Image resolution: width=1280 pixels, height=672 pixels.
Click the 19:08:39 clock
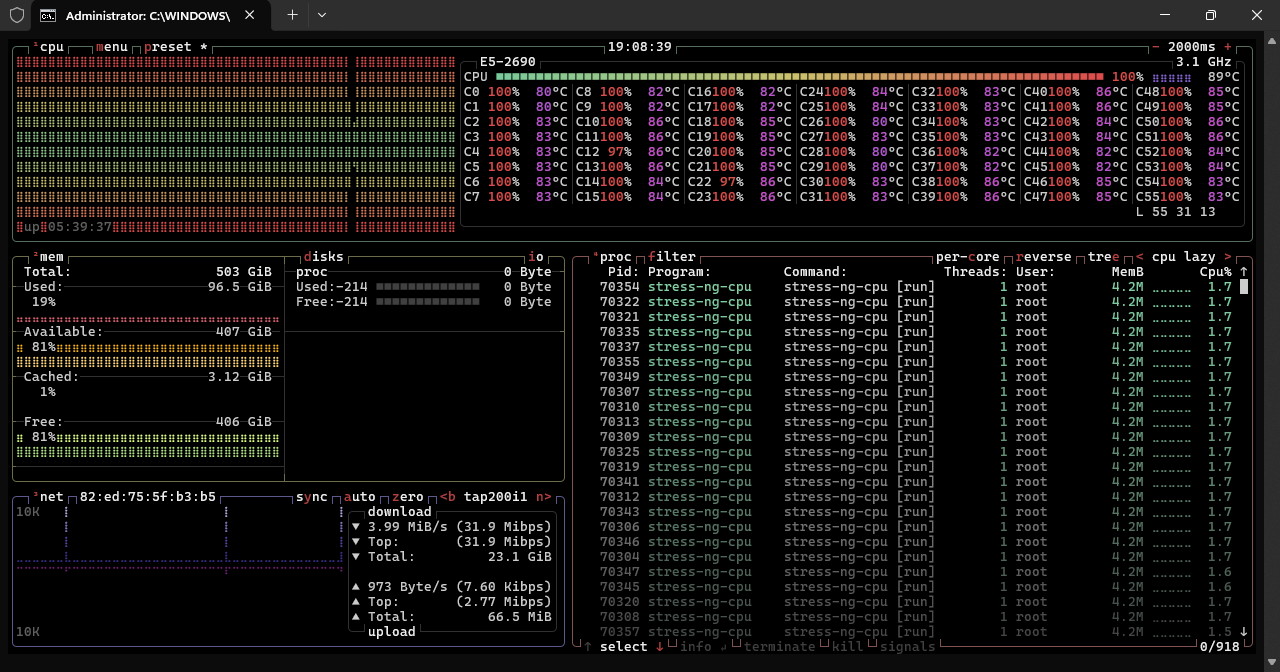(640, 47)
